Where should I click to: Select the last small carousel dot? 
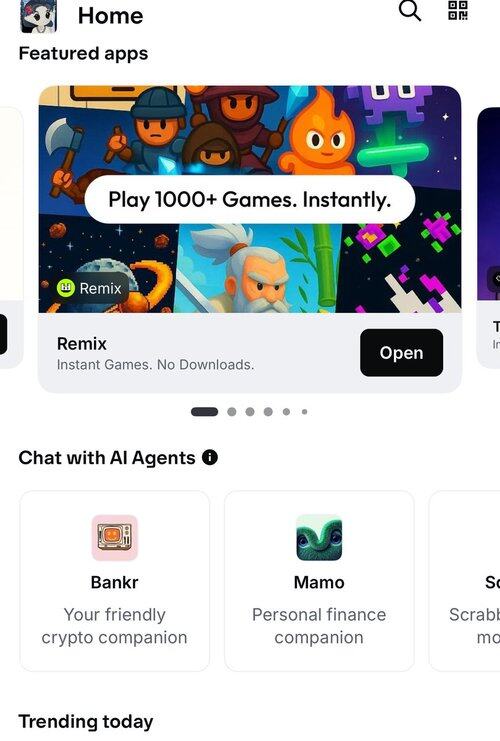[304, 412]
